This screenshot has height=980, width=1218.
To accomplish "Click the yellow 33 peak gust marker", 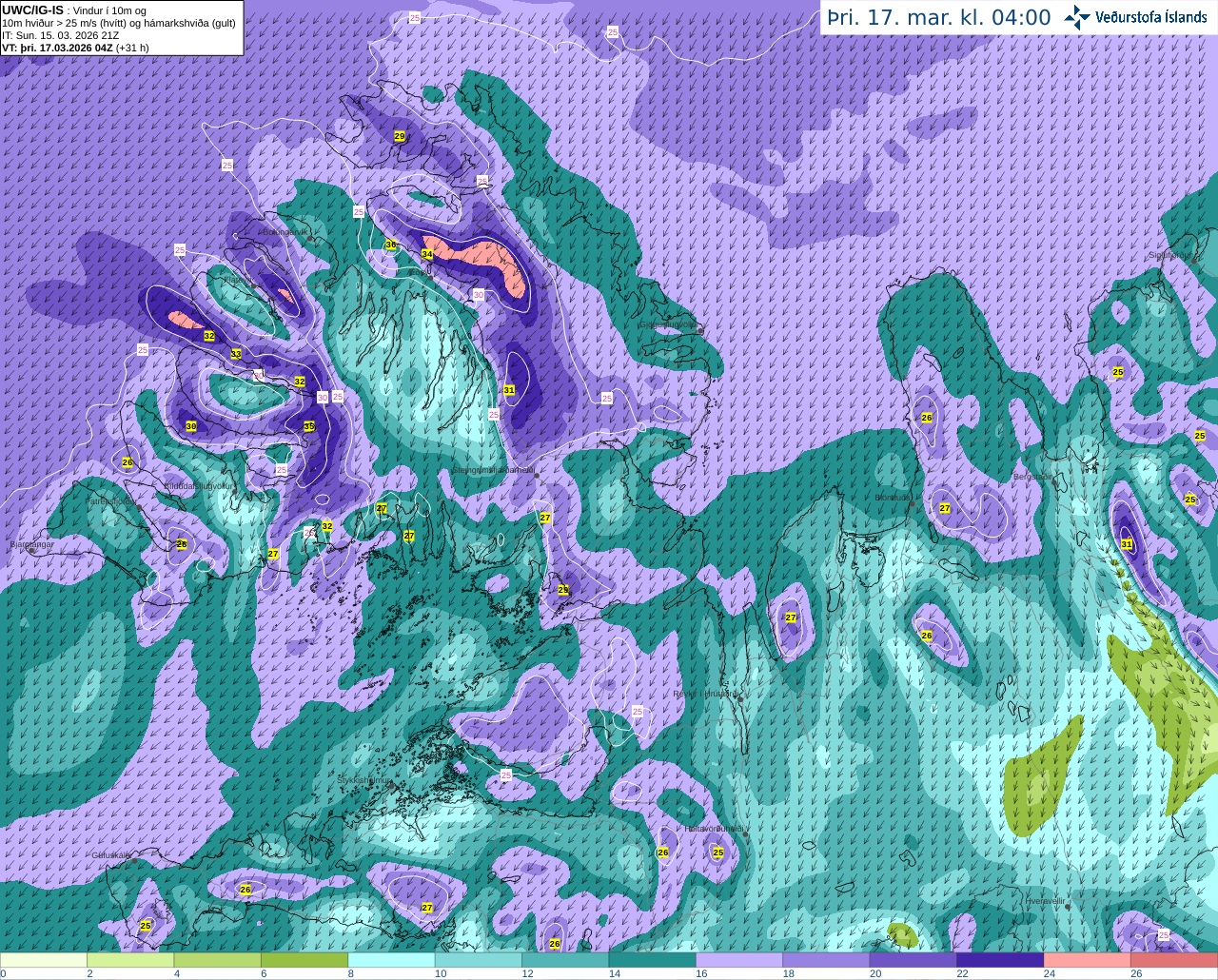I will [x=236, y=354].
